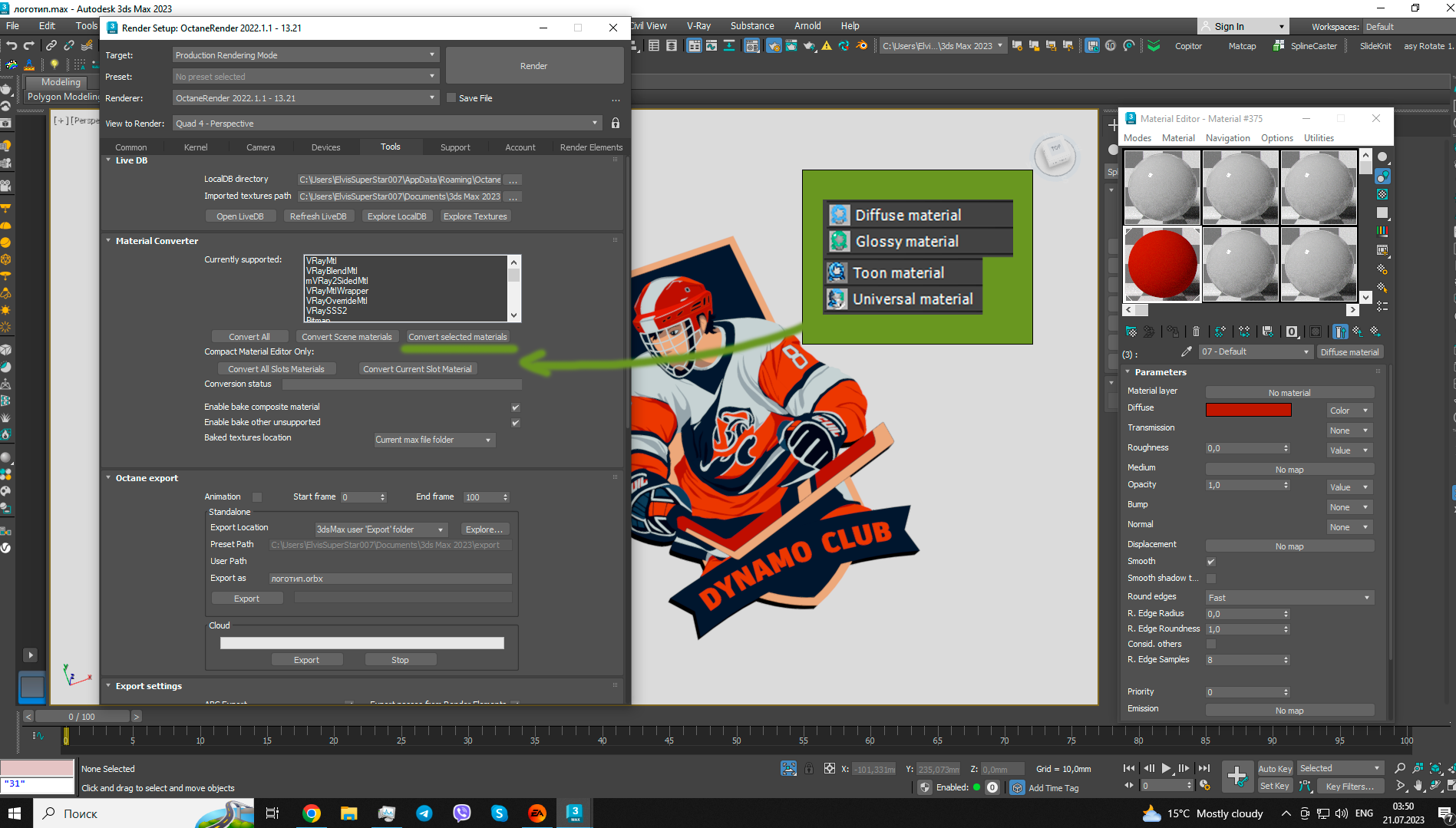Lock the View to Render with padlock
1456x828 pixels.
click(x=616, y=124)
